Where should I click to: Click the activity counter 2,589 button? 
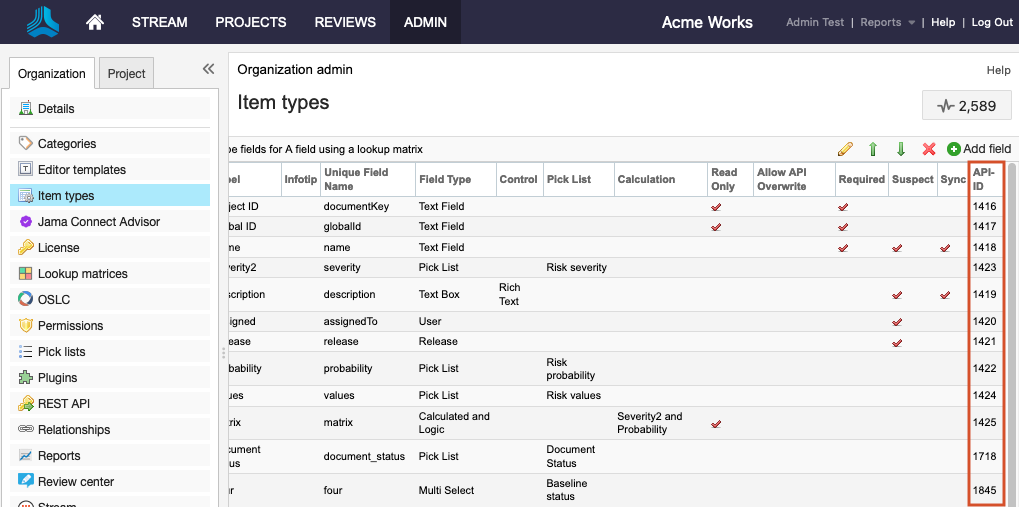966,105
